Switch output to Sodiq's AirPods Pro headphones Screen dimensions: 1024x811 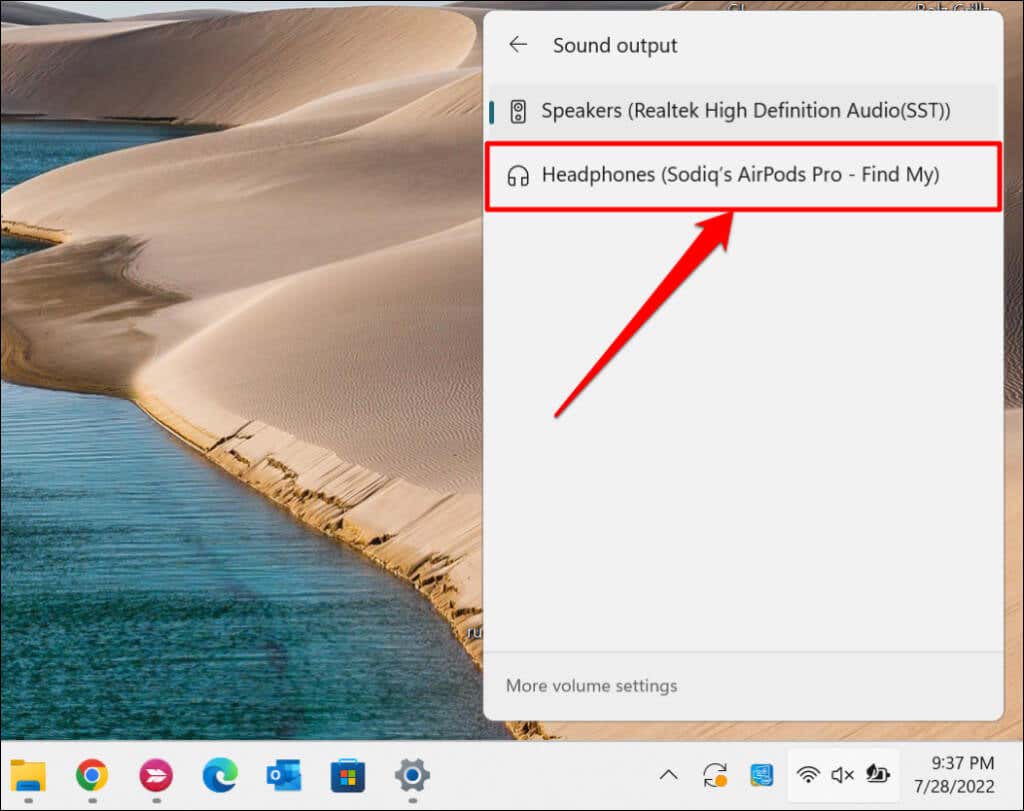[743, 176]
